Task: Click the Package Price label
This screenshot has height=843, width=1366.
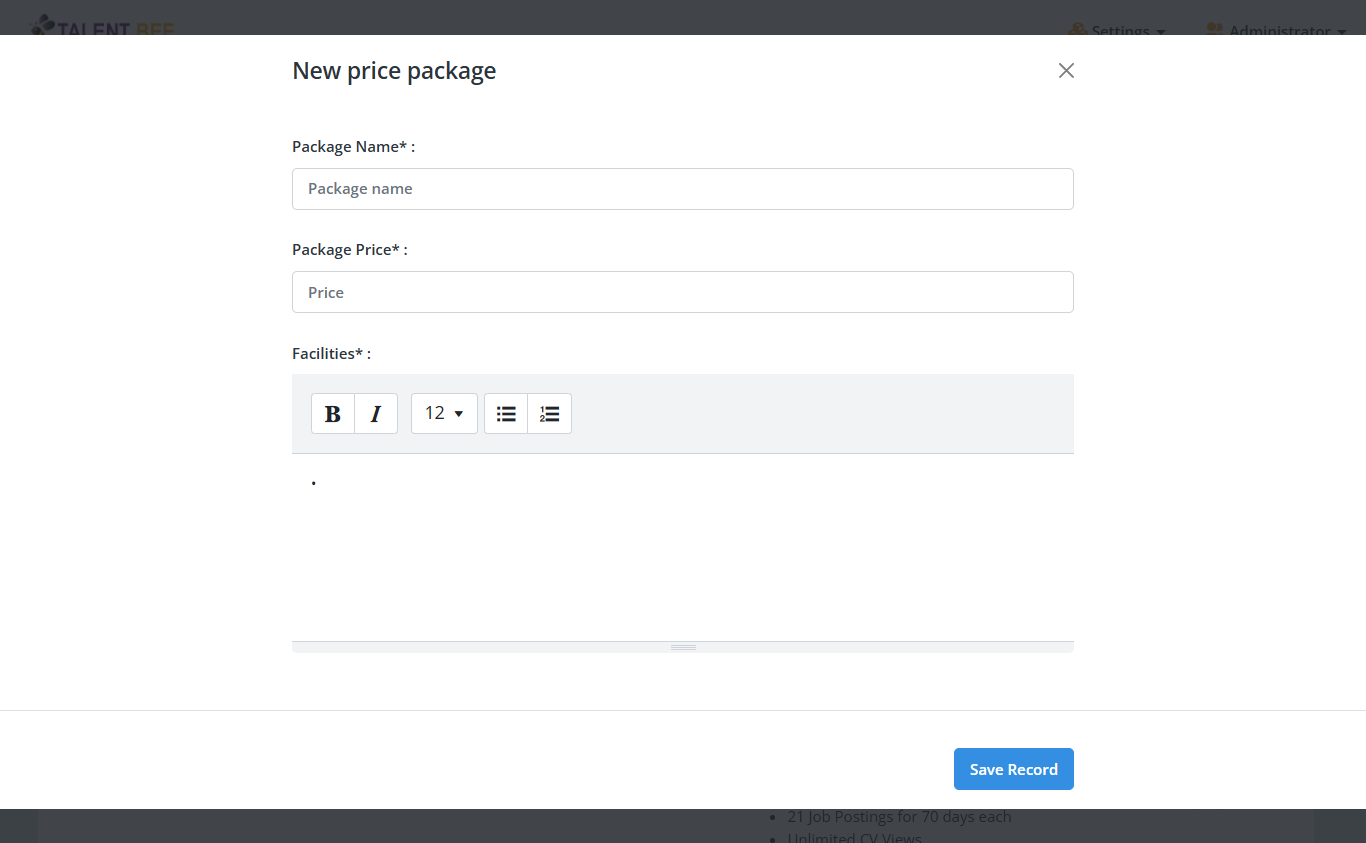Action: [349, 250]
